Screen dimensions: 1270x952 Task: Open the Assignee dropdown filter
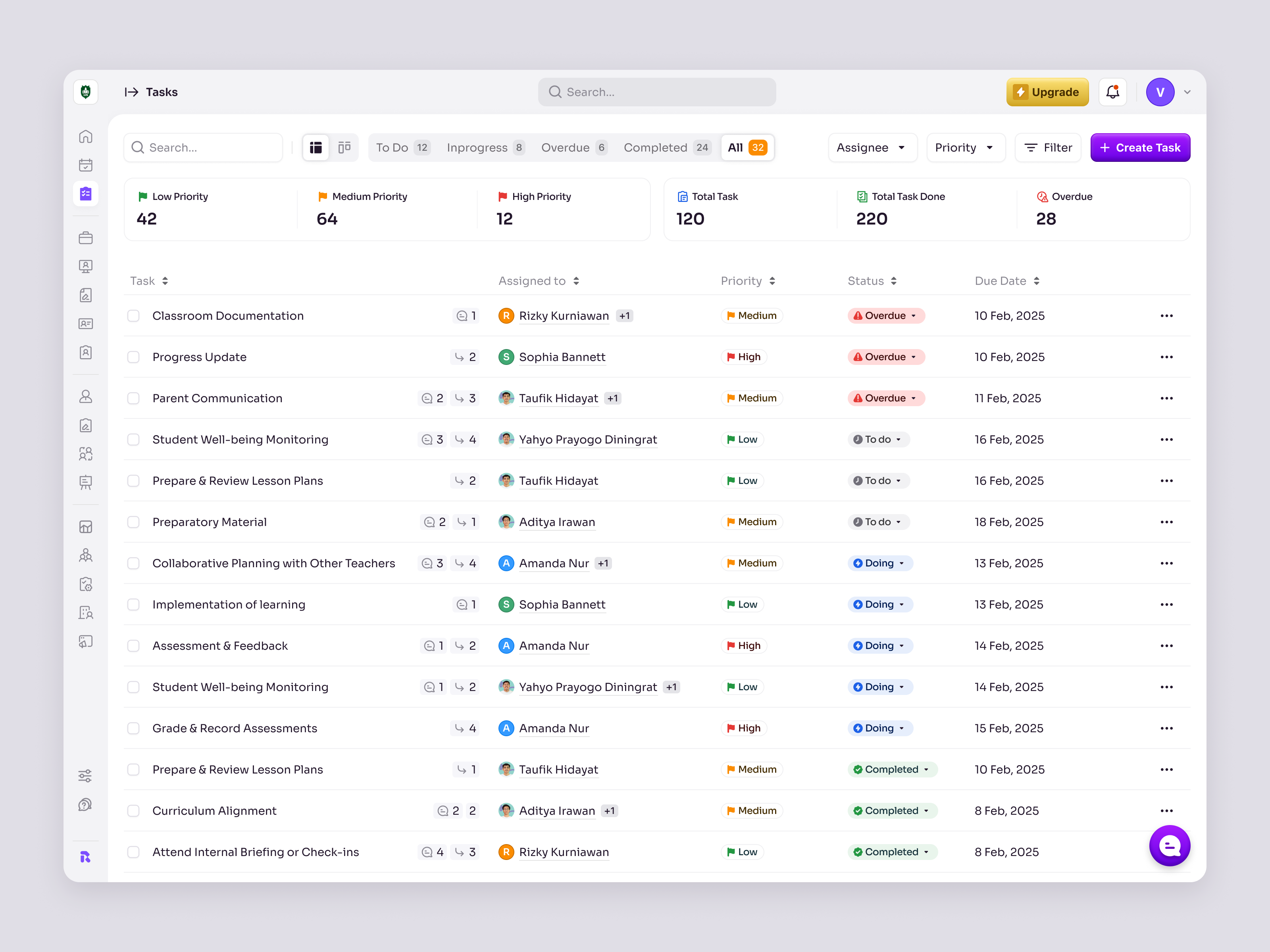872,147
